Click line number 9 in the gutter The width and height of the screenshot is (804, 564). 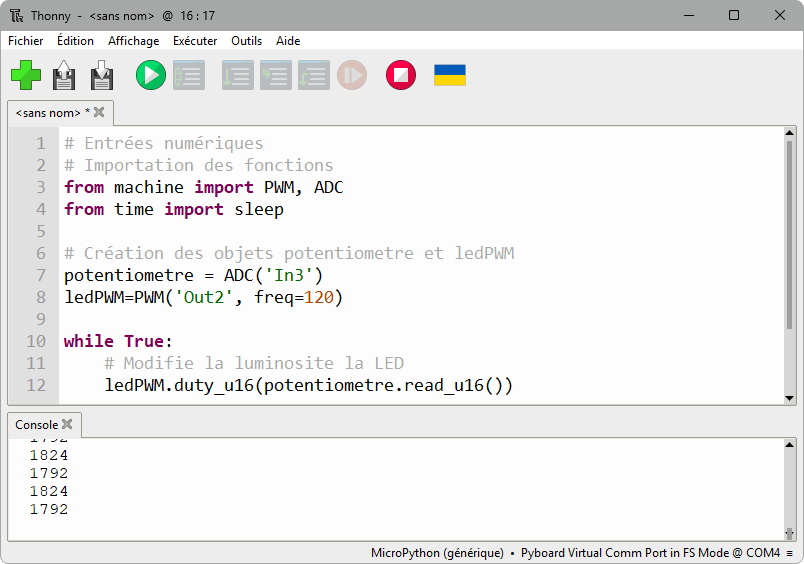tap(41, 319)
